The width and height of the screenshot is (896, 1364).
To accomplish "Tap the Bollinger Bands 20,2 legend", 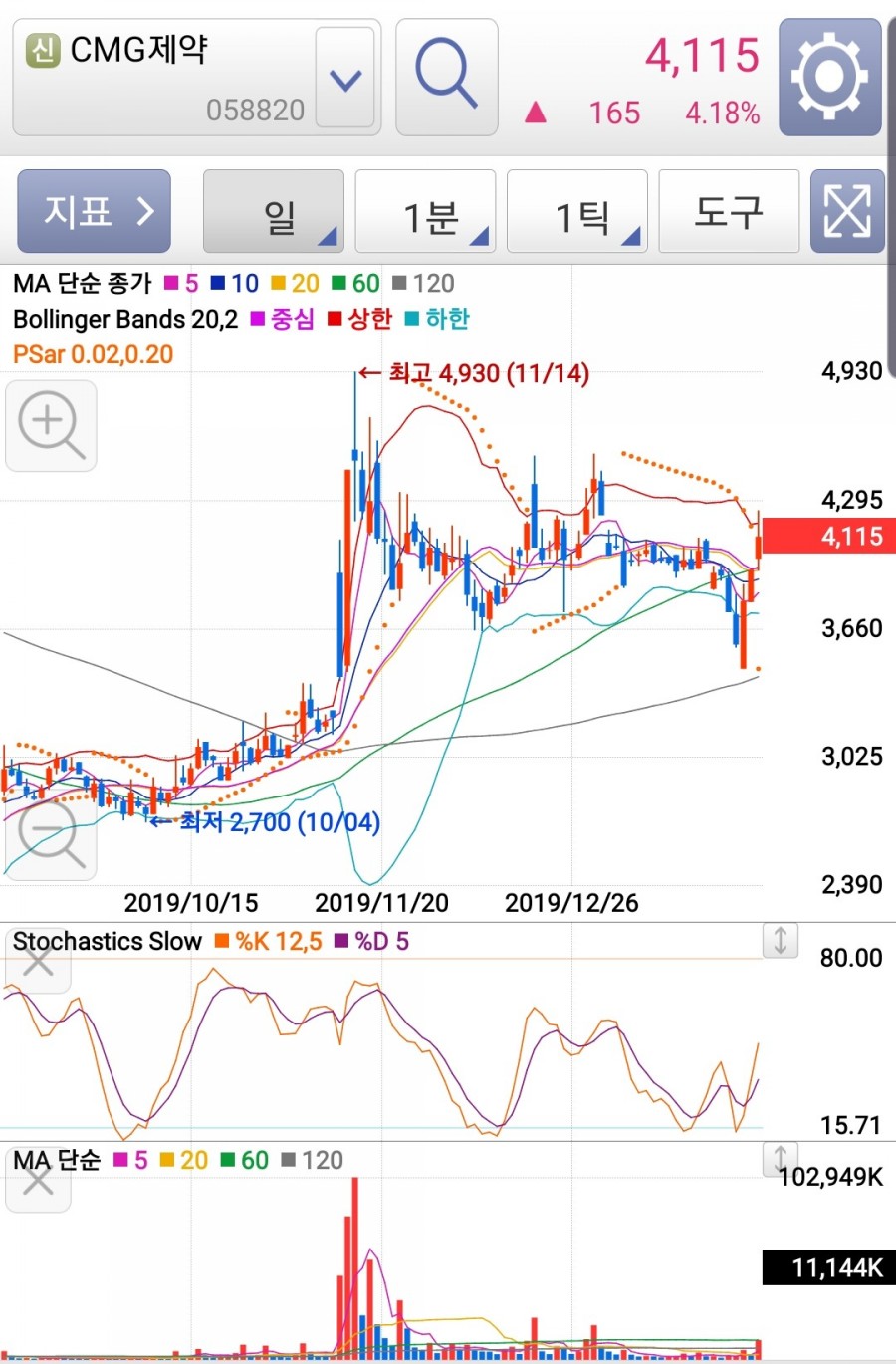I will [x=125, y=320].
